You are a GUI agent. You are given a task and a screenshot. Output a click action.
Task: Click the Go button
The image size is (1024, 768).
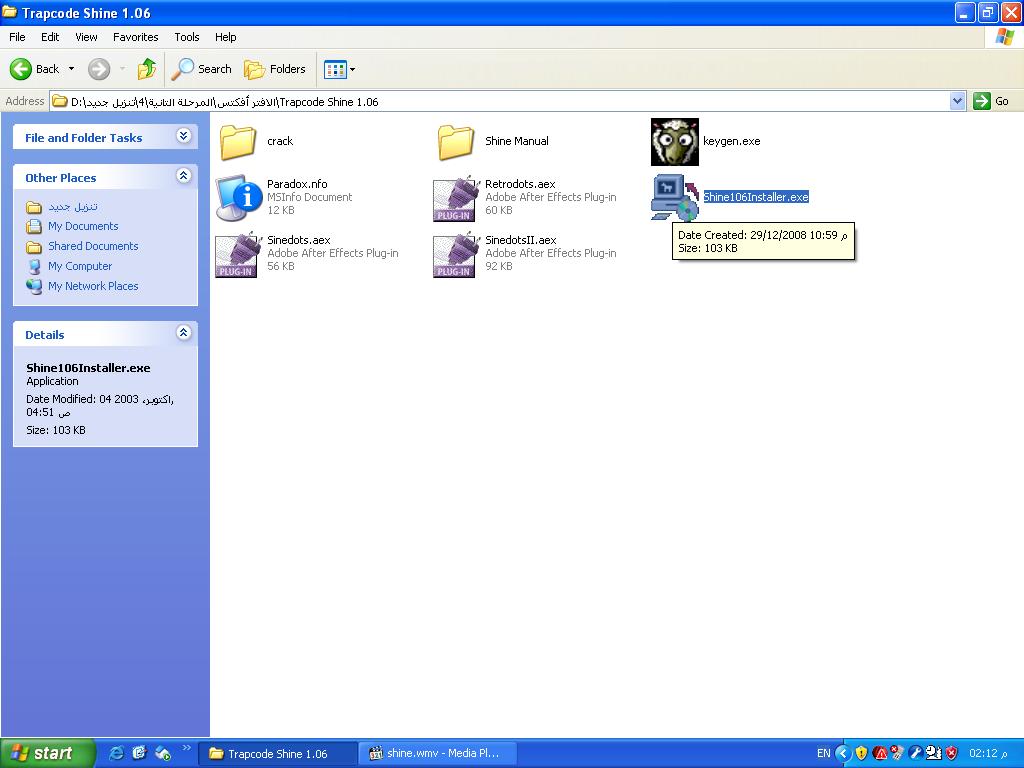[x=991, y=101]
